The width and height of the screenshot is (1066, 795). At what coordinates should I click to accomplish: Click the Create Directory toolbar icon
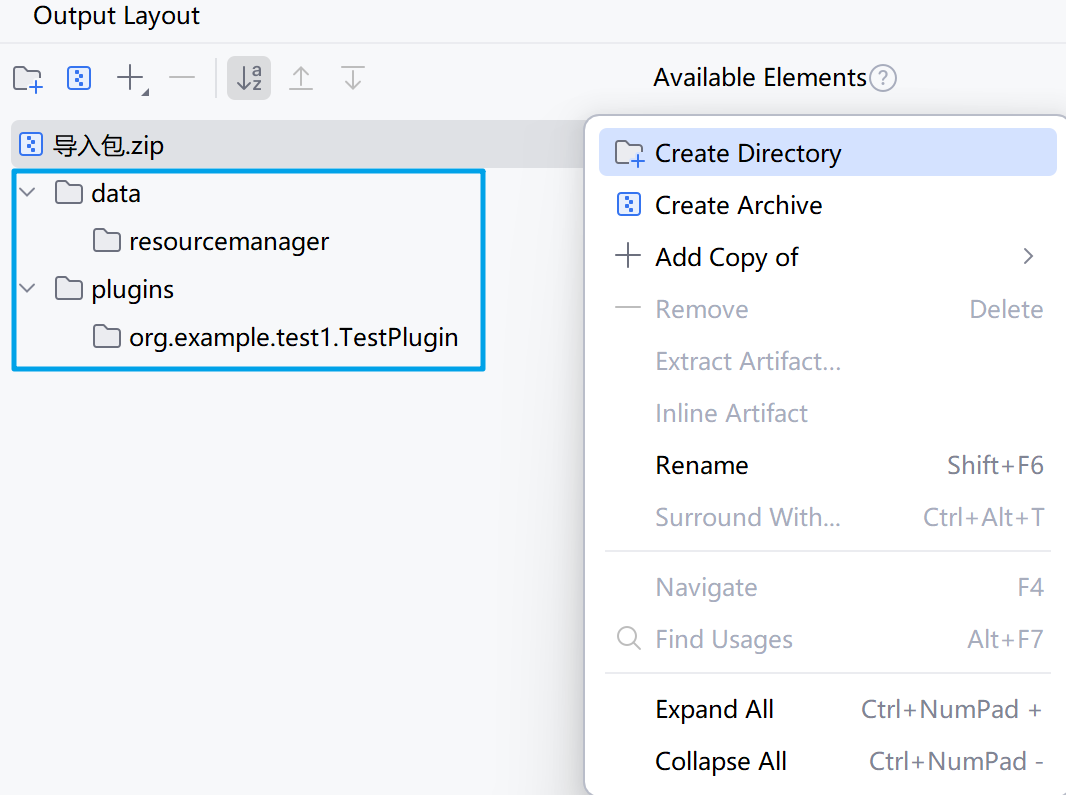[x=28, y=79]
